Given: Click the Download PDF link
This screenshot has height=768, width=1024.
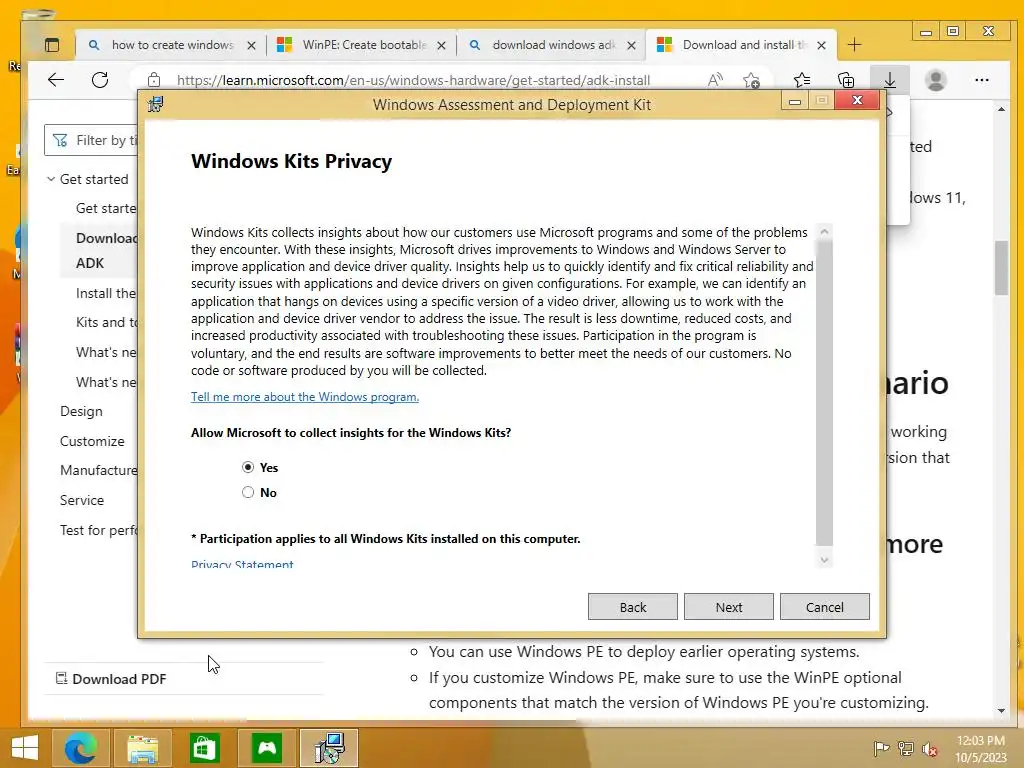Looking at the screenshot, I should tap(111, 679).
